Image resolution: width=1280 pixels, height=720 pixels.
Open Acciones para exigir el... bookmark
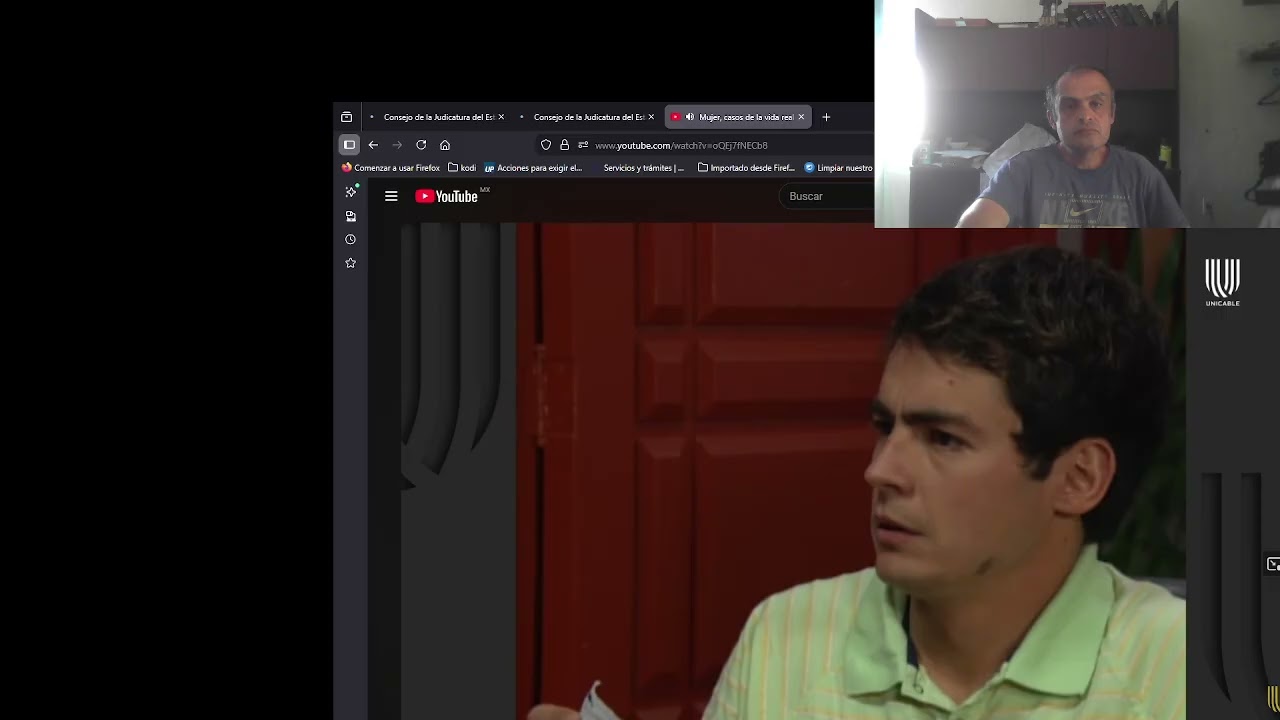click(533, 168)
